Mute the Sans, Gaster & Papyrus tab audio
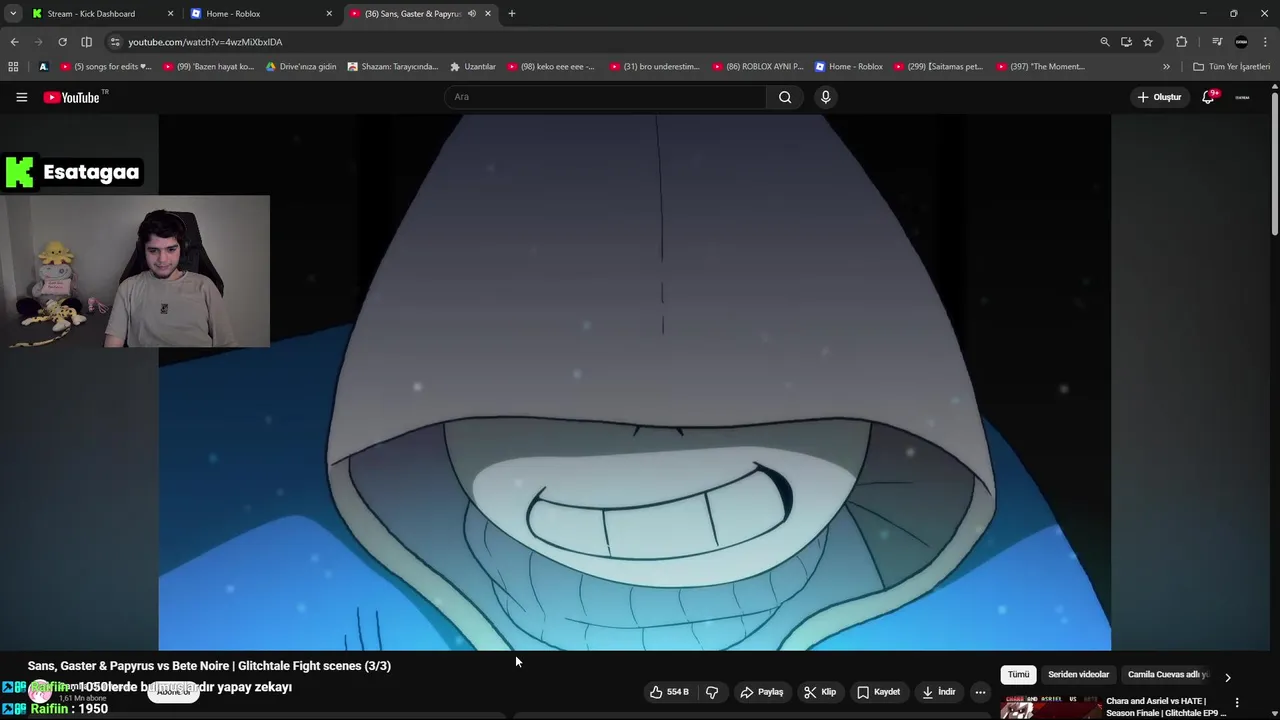This screenshot has width=1280, height=720. pyautogui.click(x=472, y=14)
